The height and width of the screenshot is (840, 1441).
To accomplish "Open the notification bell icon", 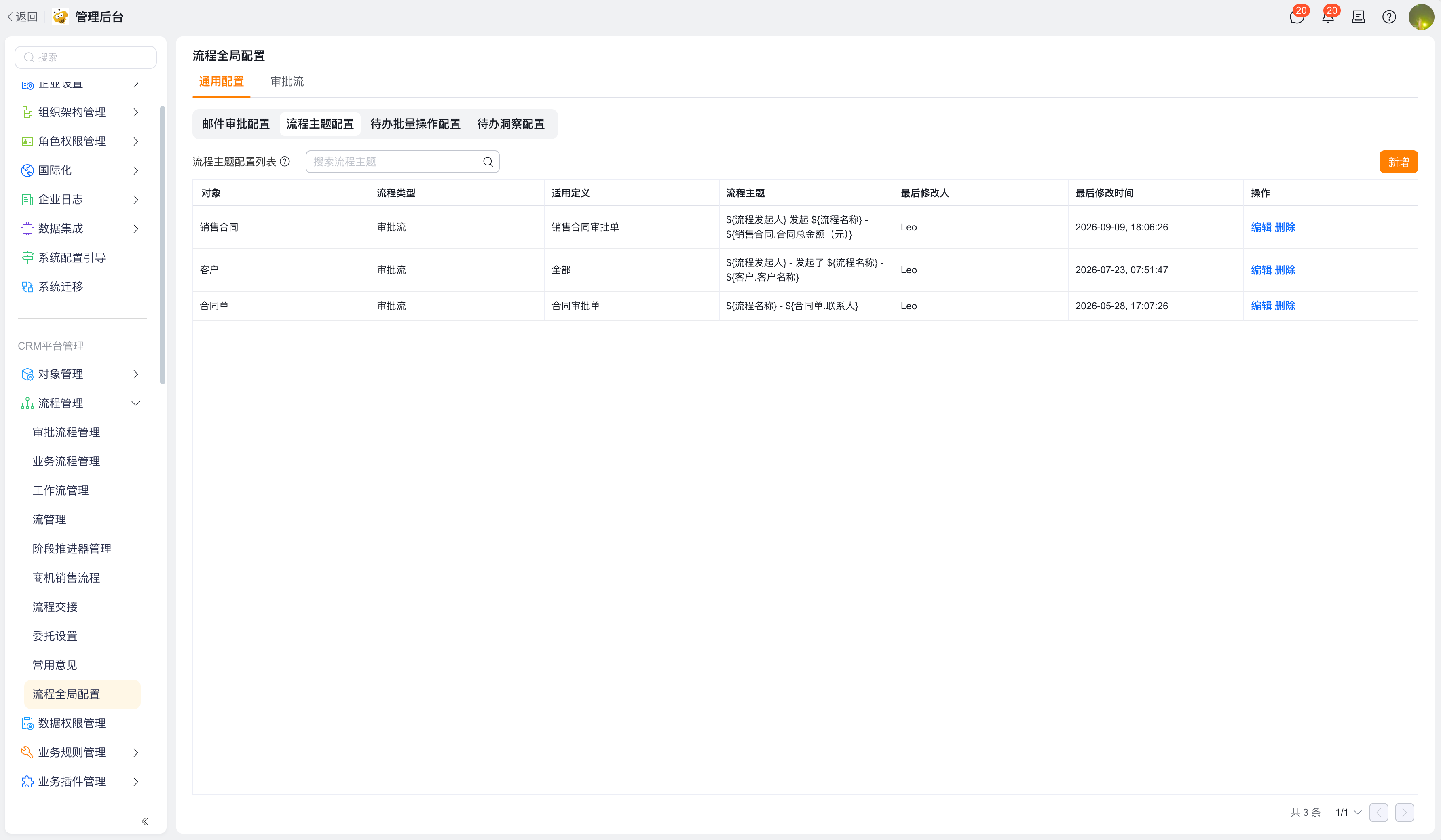I will click(1328, 17).
